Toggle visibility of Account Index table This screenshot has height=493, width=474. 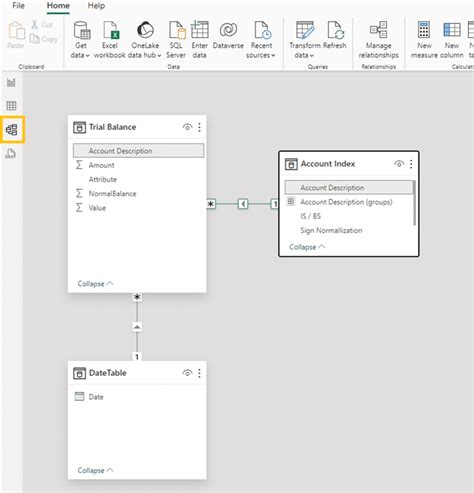[x=399, y=164]
